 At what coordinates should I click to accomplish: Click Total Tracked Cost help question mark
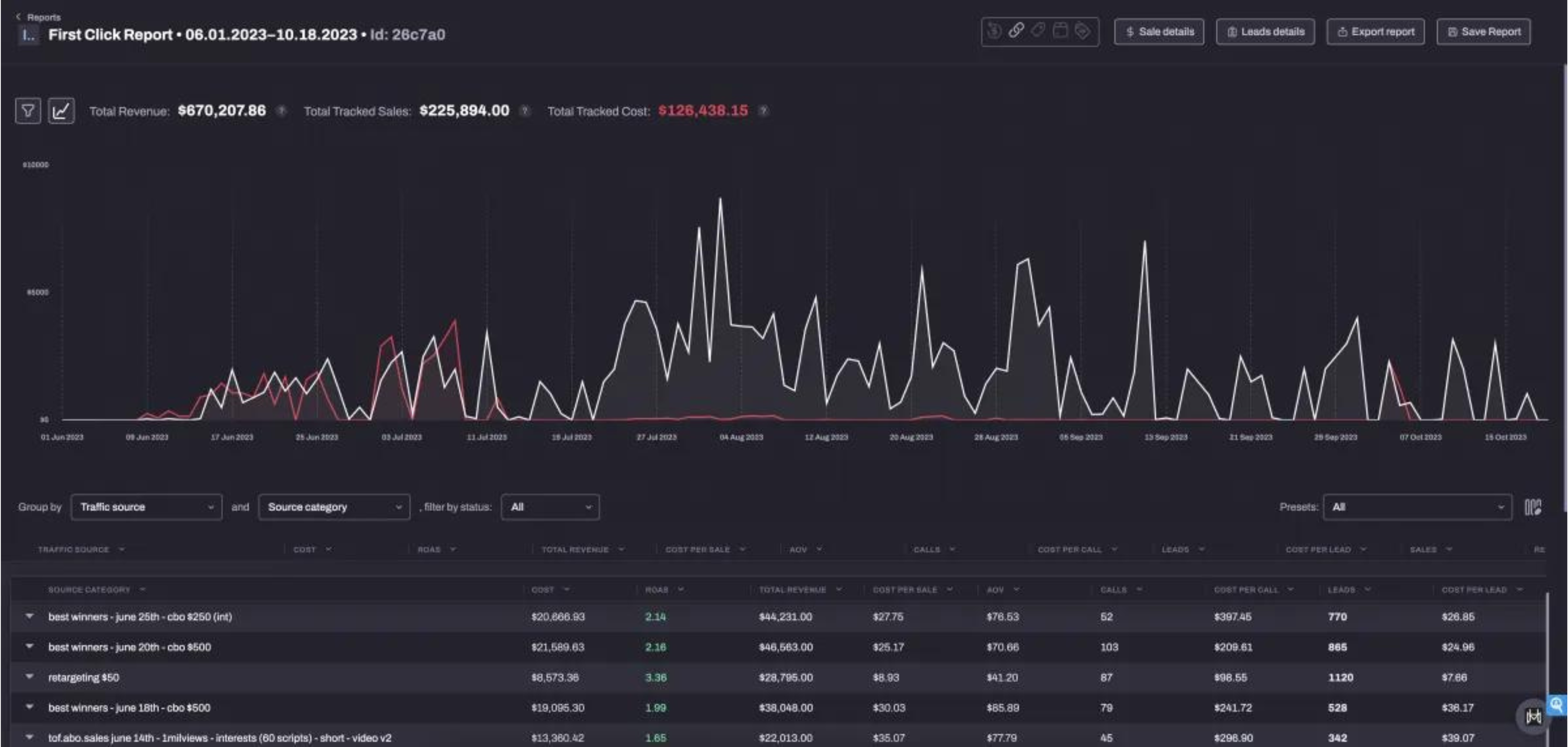click(764, 111)
